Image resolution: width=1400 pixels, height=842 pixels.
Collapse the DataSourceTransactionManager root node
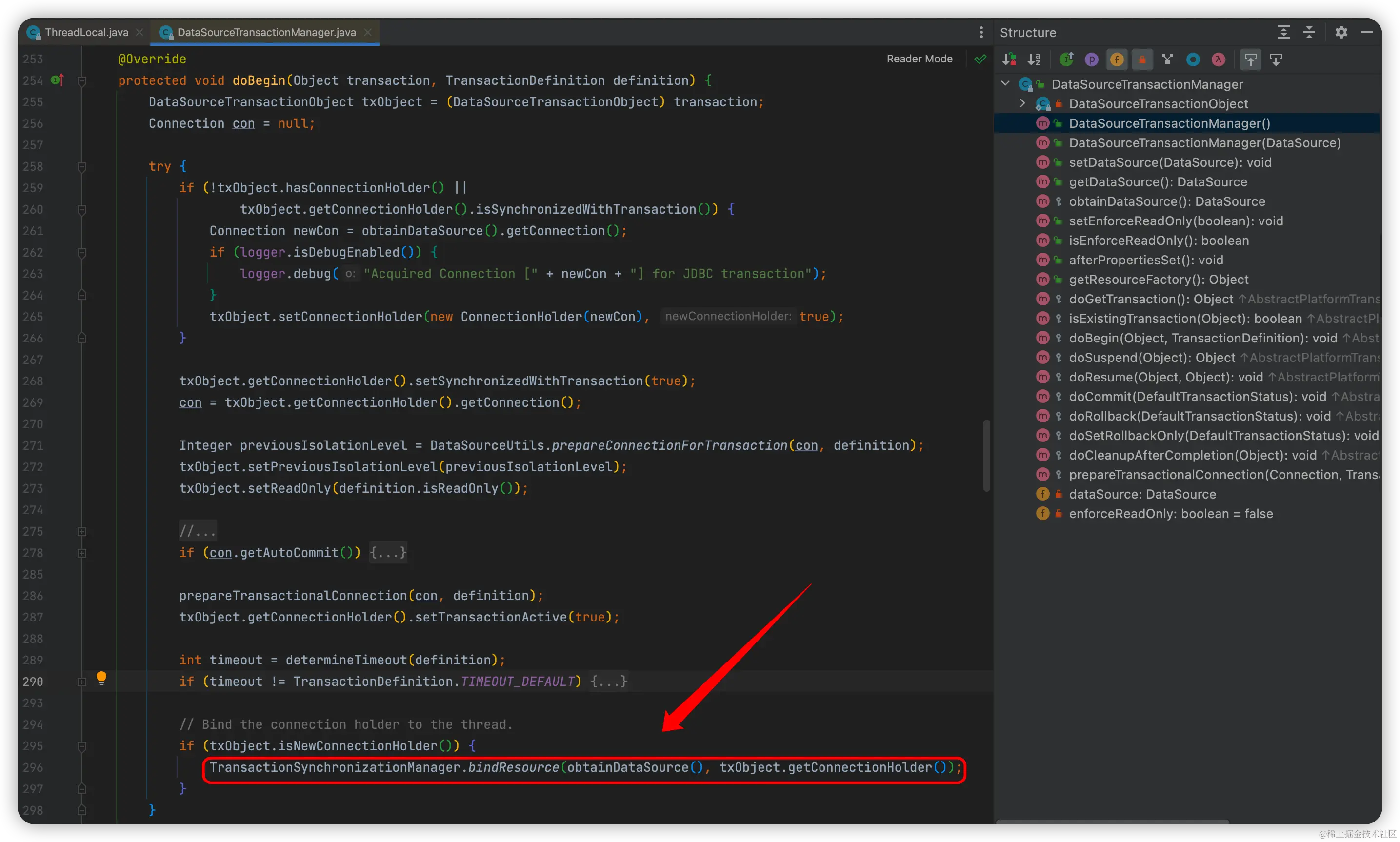click(x=1005, y=84)
